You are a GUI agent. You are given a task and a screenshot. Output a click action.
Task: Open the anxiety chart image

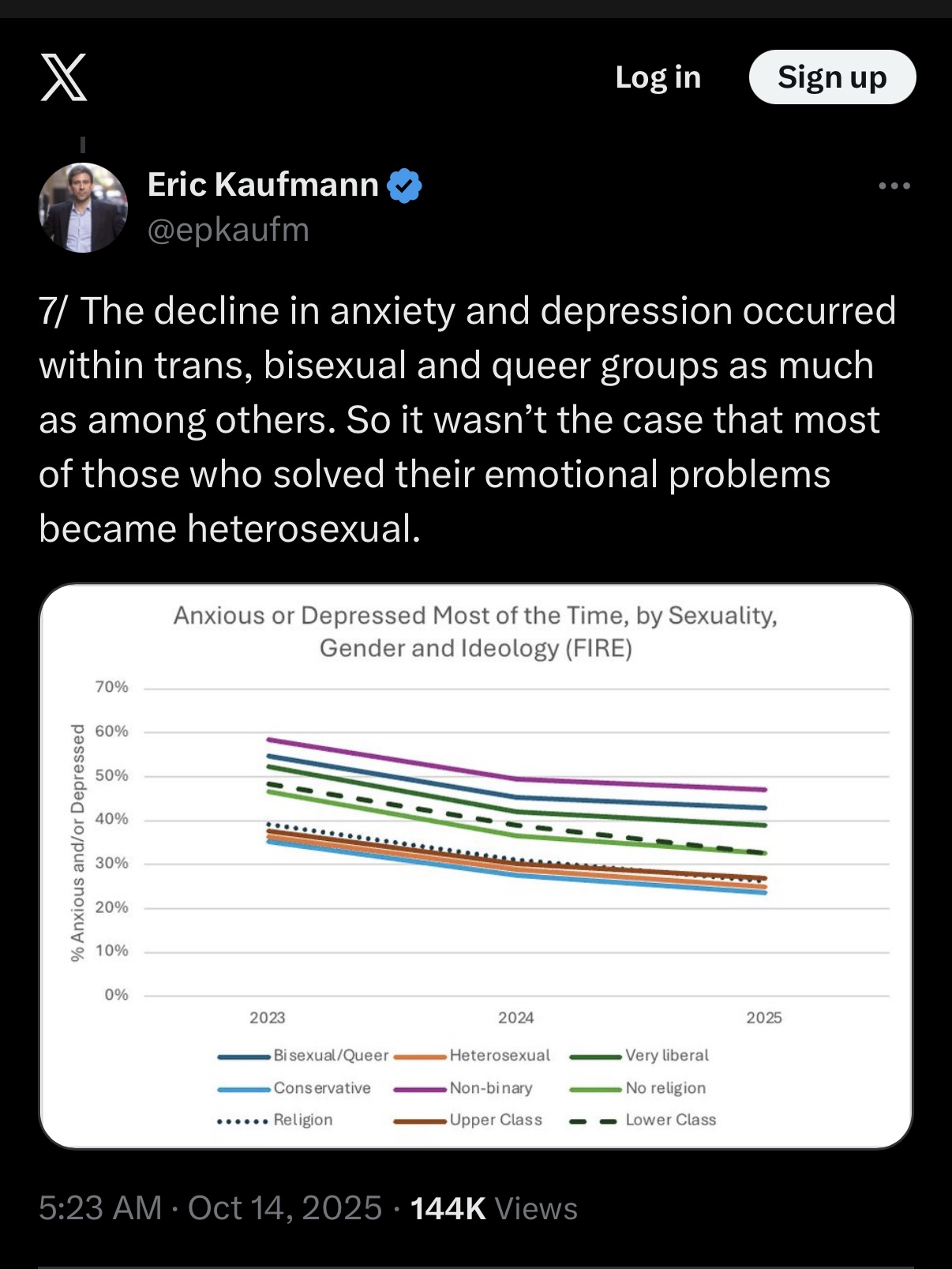click(476, 865)
